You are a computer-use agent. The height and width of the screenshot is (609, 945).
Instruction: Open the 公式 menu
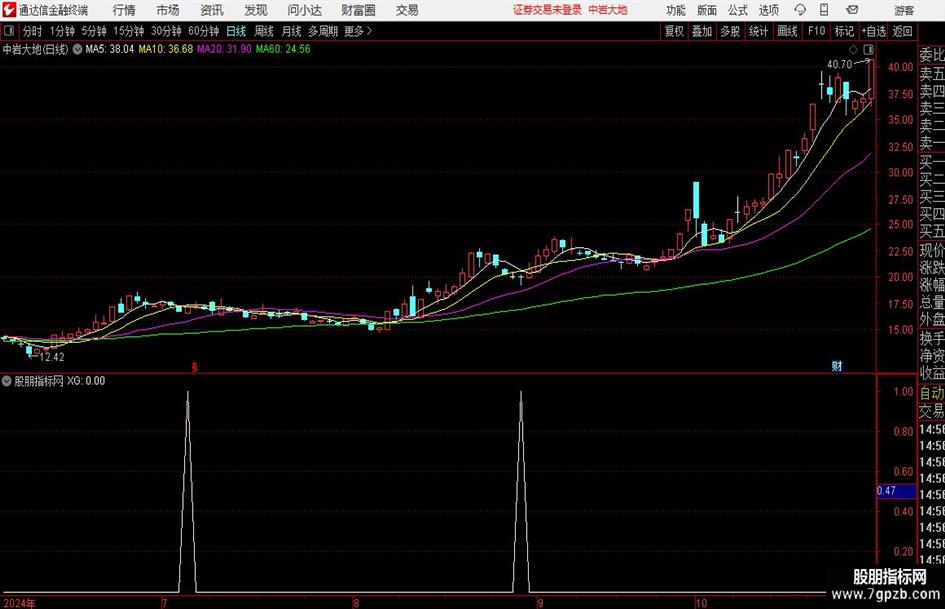click(738, 10)
